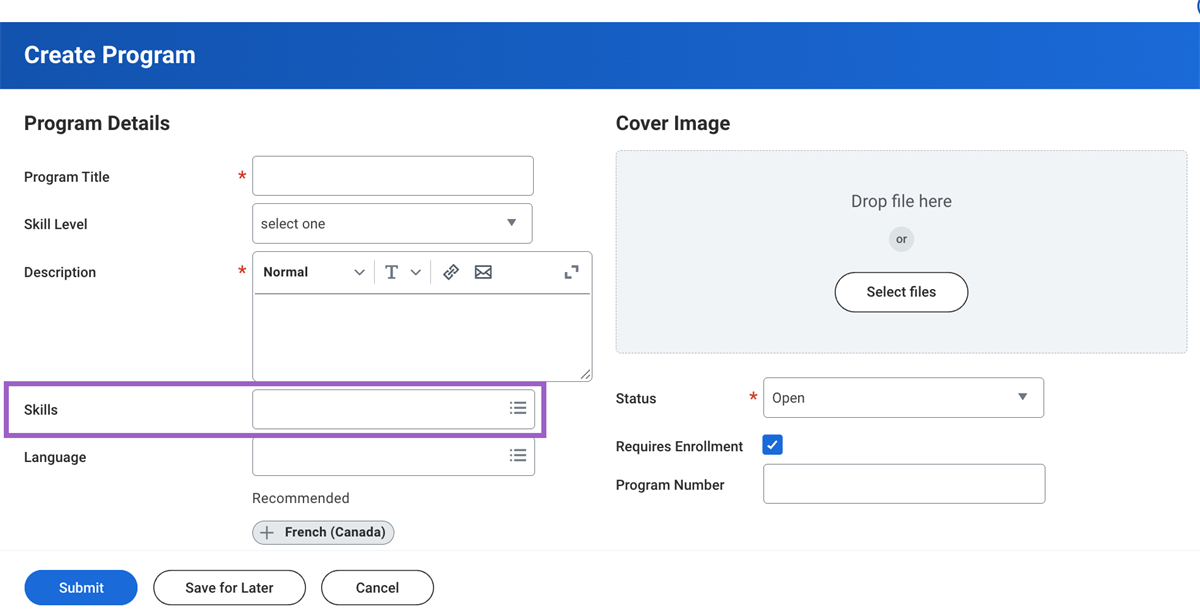Uncheck the Requires Enrollment checkbox

(x=772, y=445)
